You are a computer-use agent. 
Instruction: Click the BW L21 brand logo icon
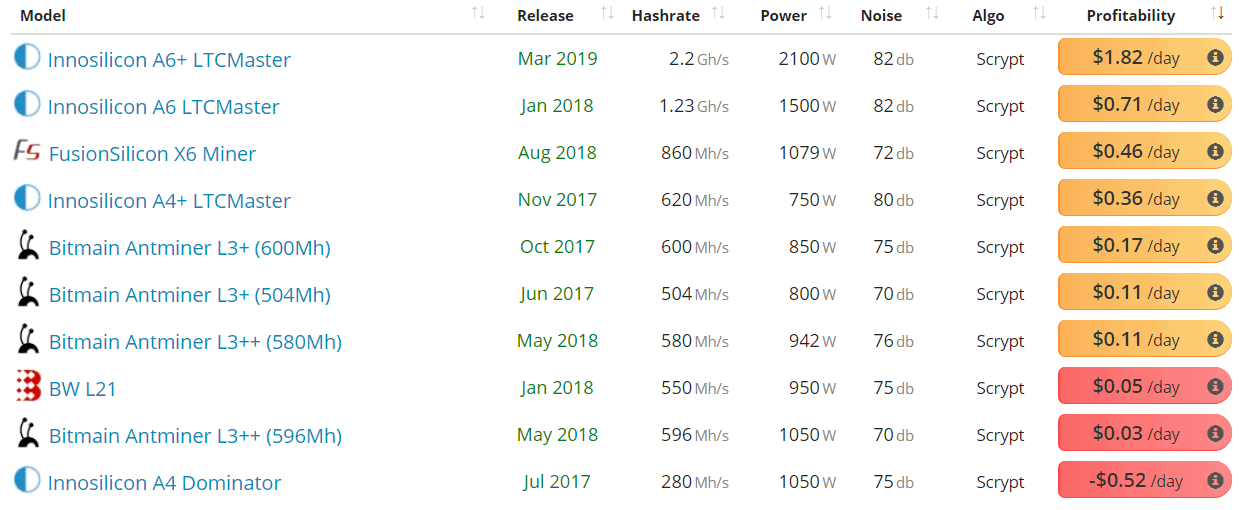point(28,387)
